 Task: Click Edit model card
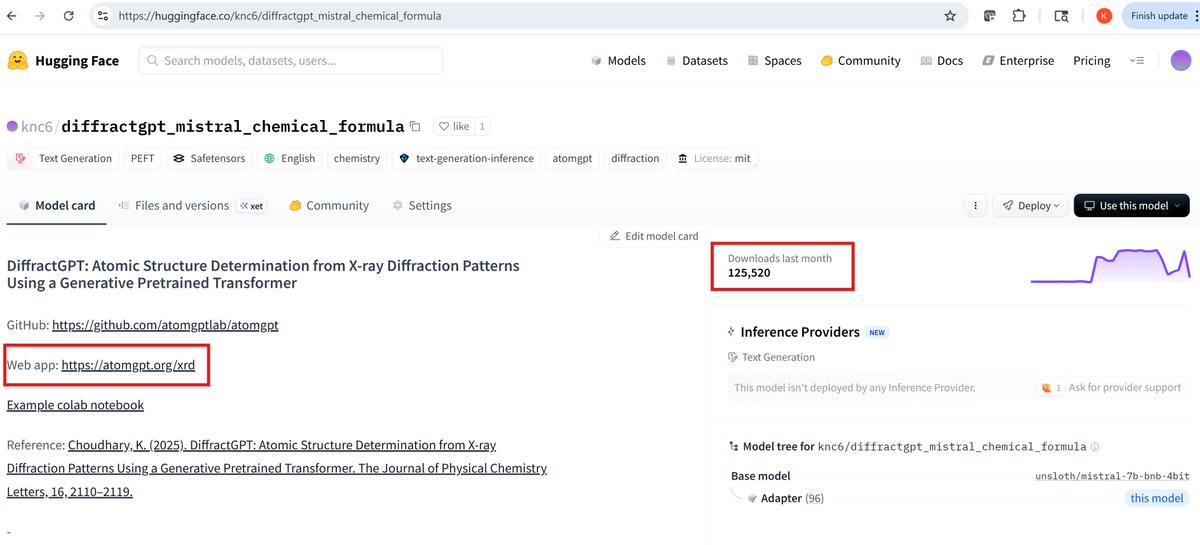(654, 236)
